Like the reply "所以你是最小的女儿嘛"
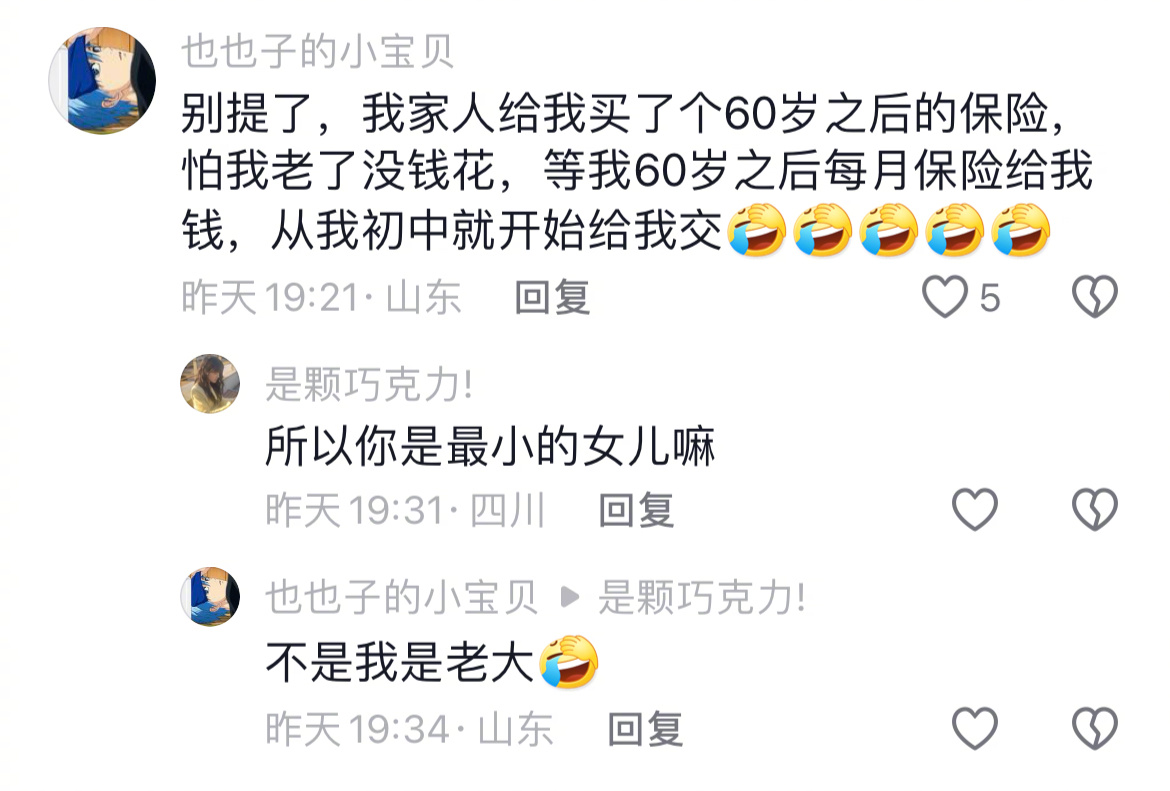 coord(975,510)
